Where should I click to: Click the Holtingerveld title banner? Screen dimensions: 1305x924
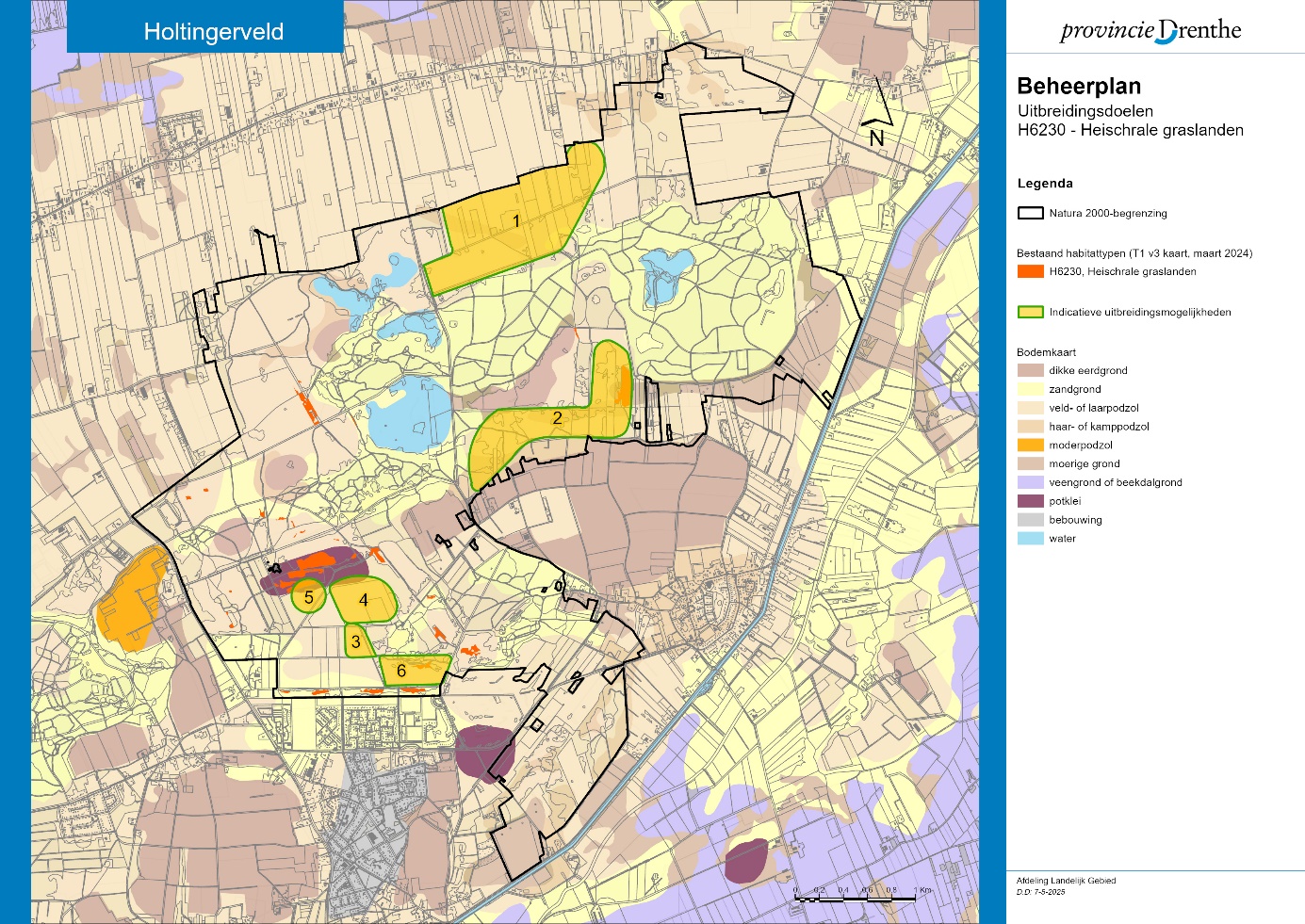pyautogui.click(x=213, y=31)
